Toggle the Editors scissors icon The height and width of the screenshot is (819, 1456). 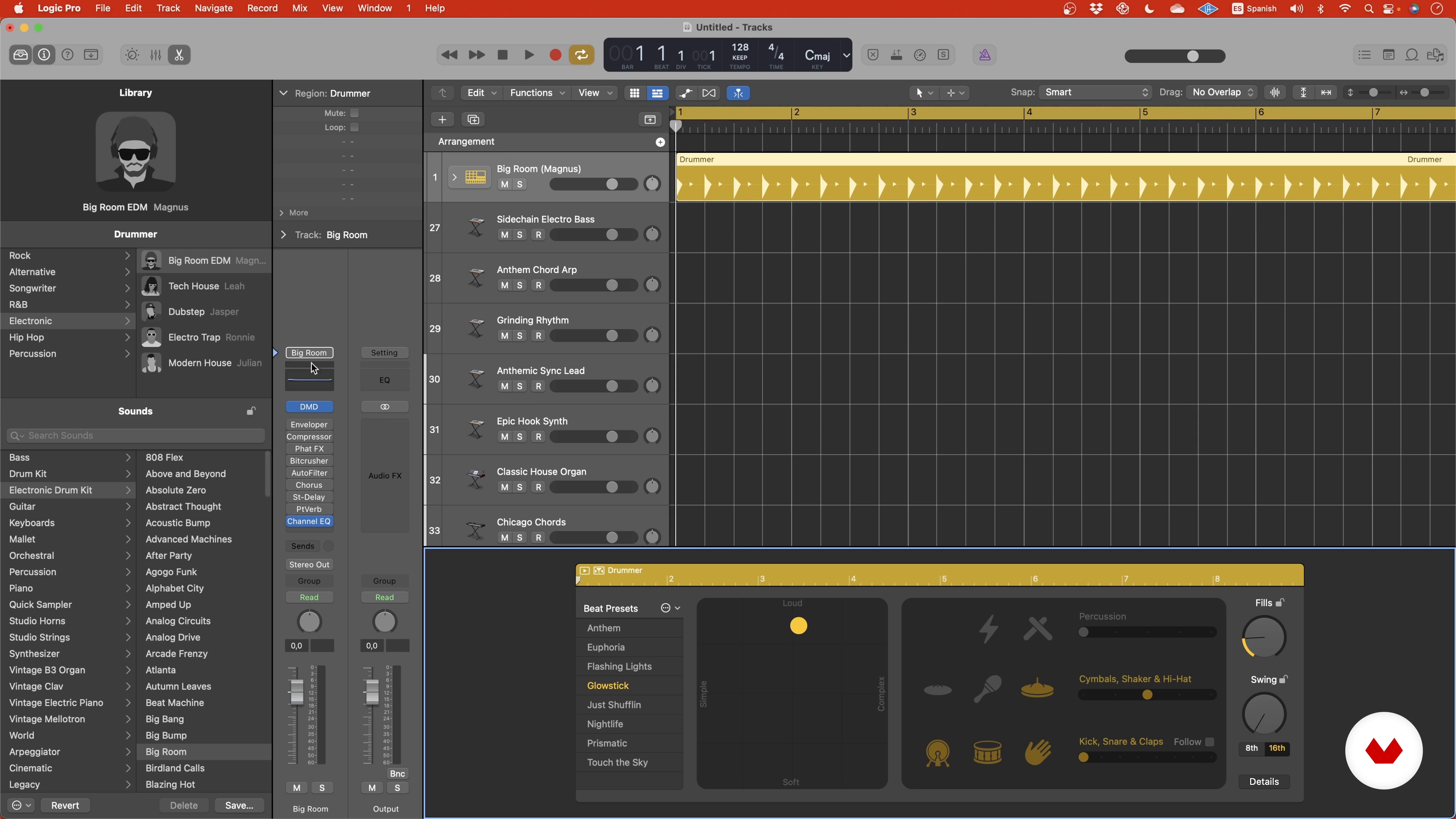[179, 55]
